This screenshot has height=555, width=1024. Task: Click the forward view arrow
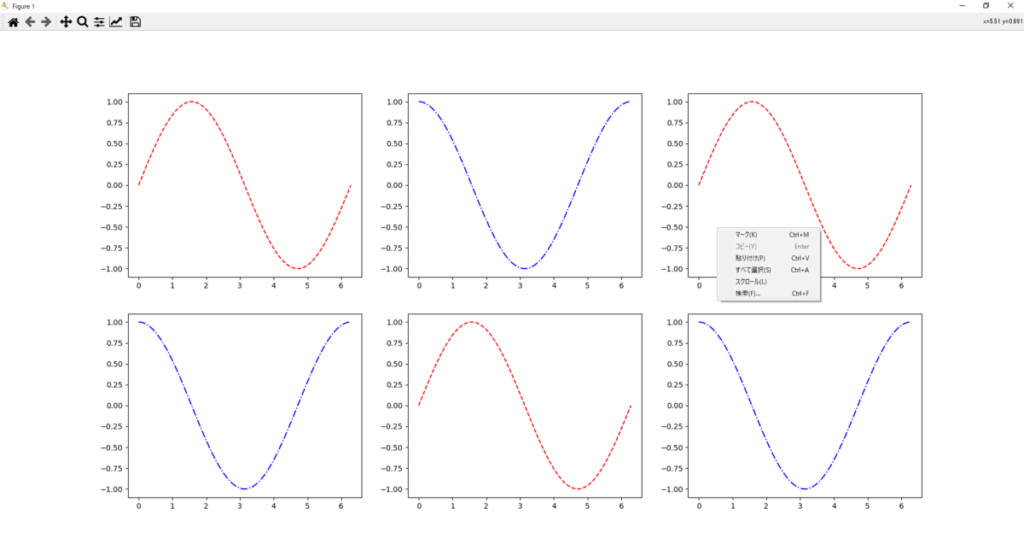[46, 22]
